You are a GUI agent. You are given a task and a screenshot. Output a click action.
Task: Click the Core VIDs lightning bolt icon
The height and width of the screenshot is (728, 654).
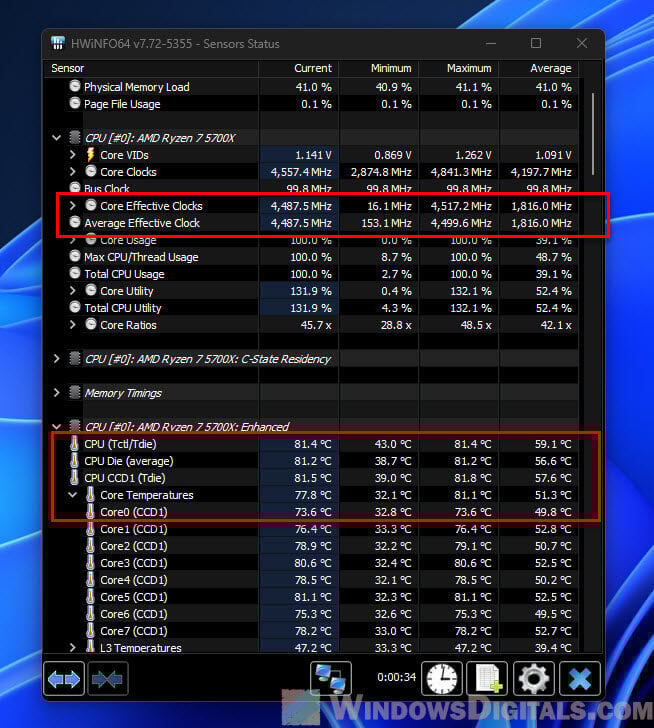(91, 155)
